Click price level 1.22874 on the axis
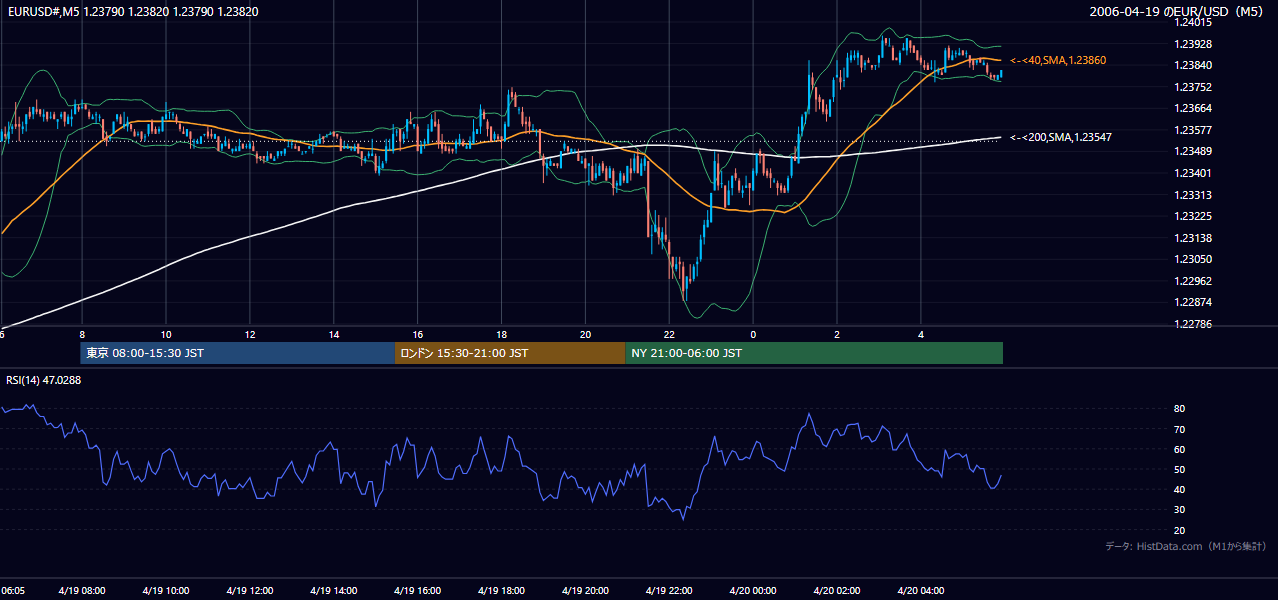The image size is (1278, 600). (x=1195, y=302)
